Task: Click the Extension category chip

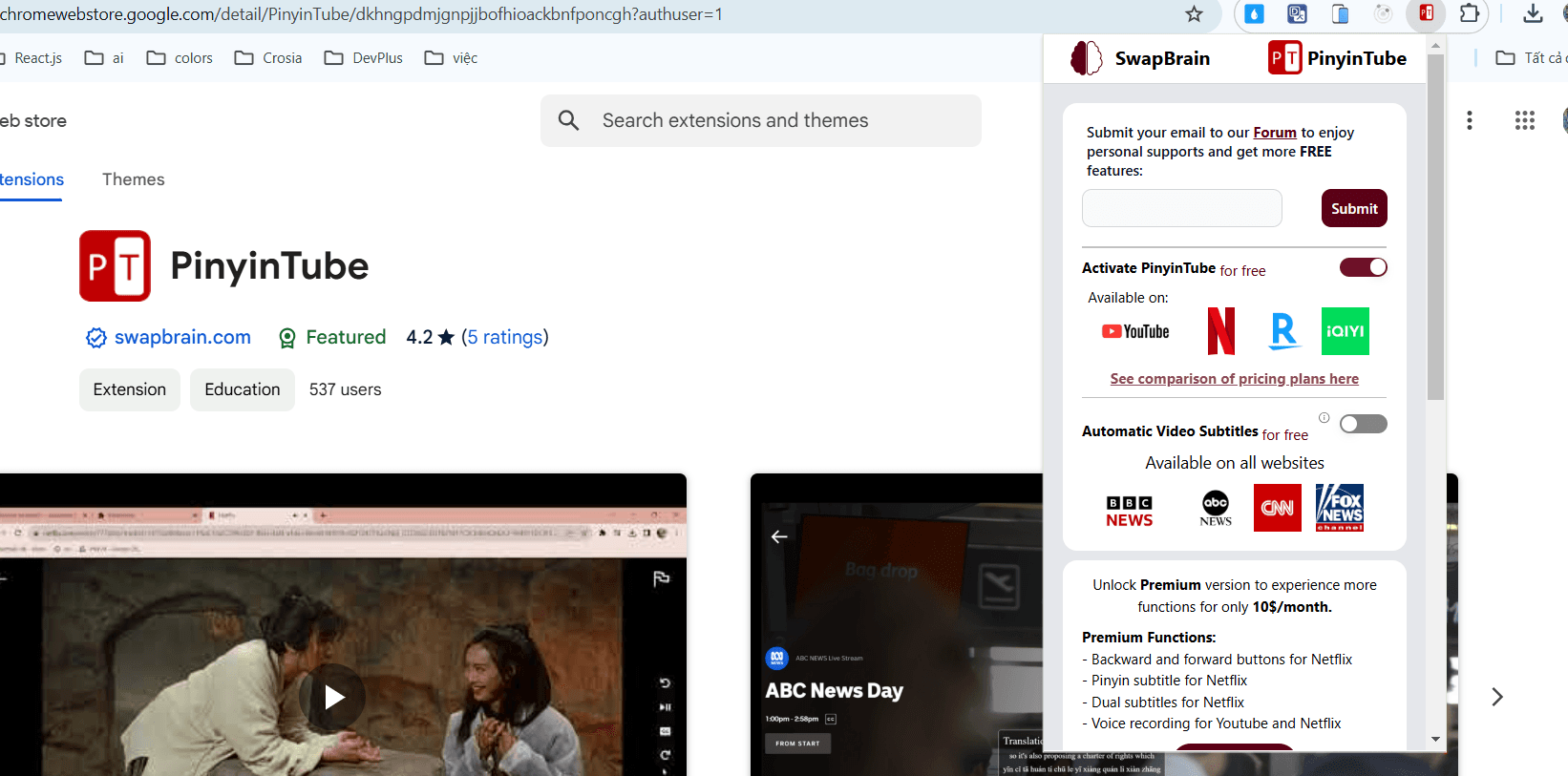Action: tap(130, 389)
